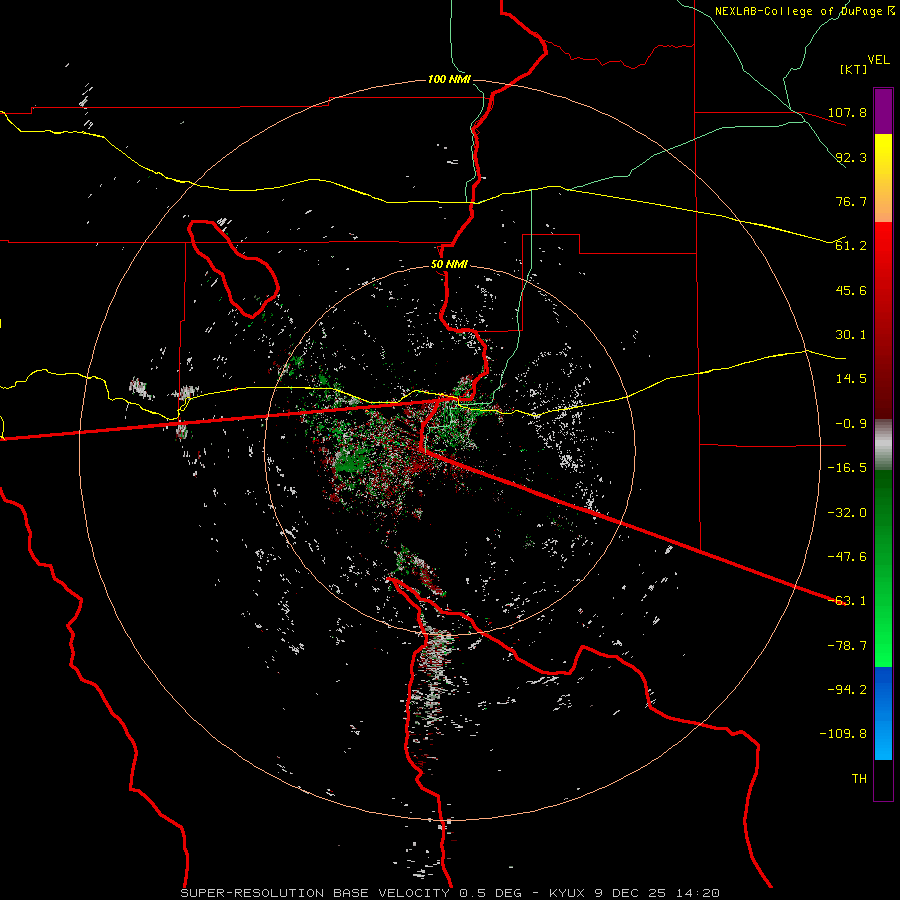Click the NEXLAB-College of DuPage credit text
This screenshot has width=900, height=900.
click(798, 11)
